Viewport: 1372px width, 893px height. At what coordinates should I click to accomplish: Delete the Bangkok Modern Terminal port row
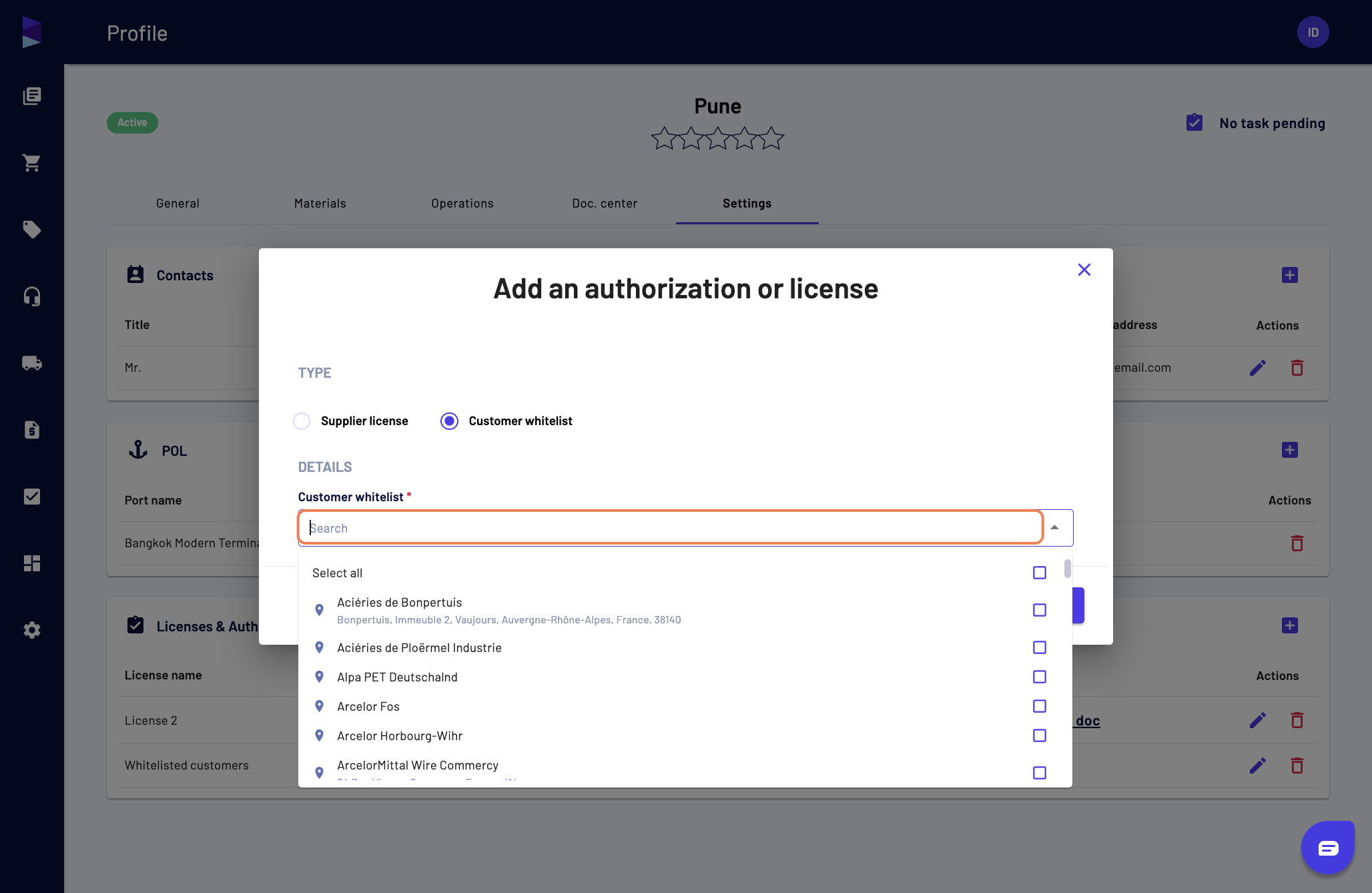coord(1297,543)
